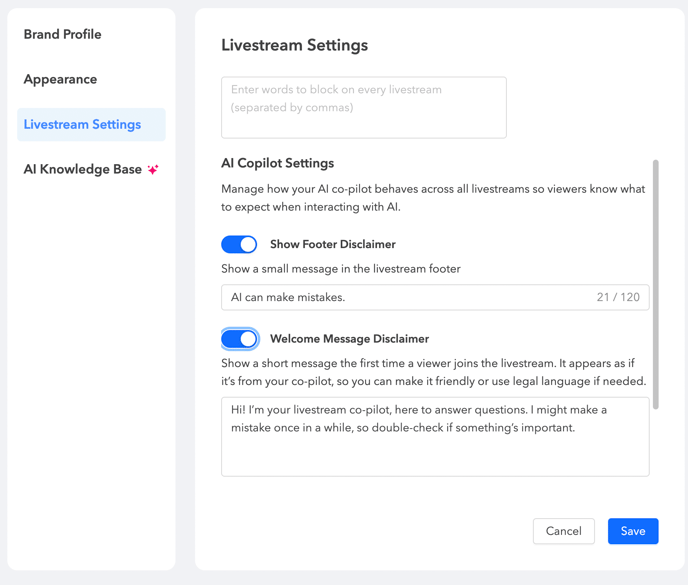Click the sparkle icon beside AI Knowledge Base
The width and height of the screenshot is (688, 585).
(153, 170)
